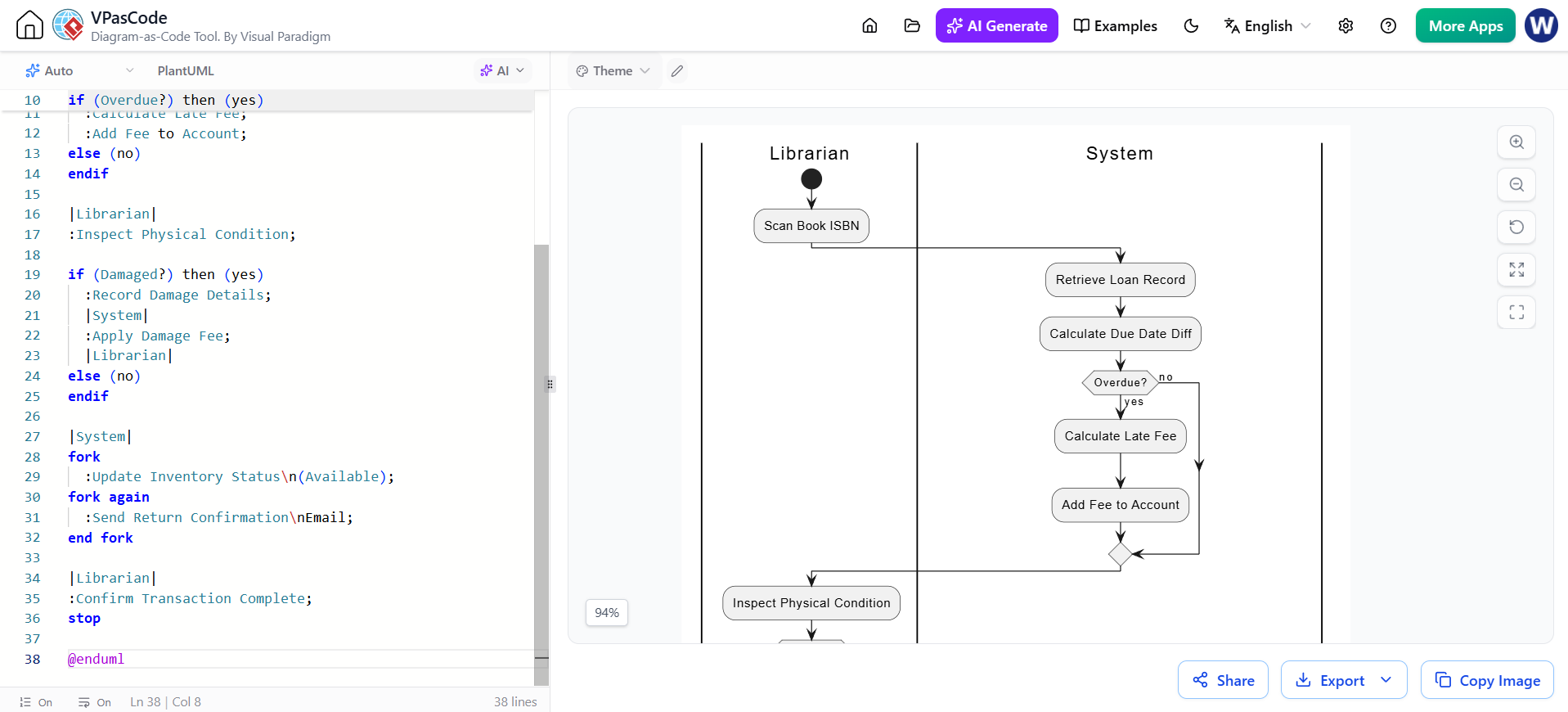The image size is (1568, 712).
Task: Click line number 27 in gutter
Action: click(32, 436)
